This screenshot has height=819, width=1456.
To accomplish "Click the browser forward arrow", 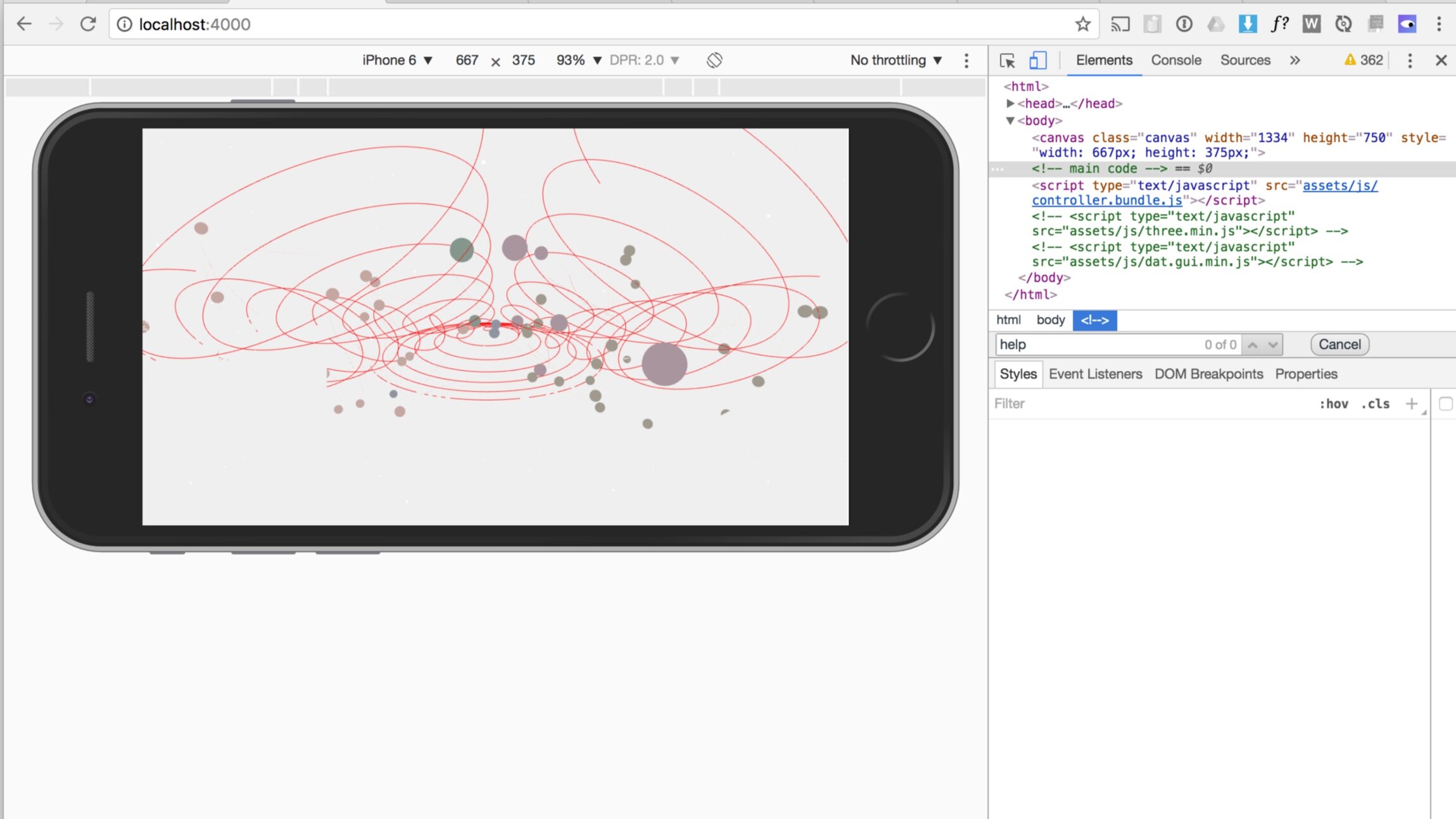I will pyautogui.click(x=56, y=24).
